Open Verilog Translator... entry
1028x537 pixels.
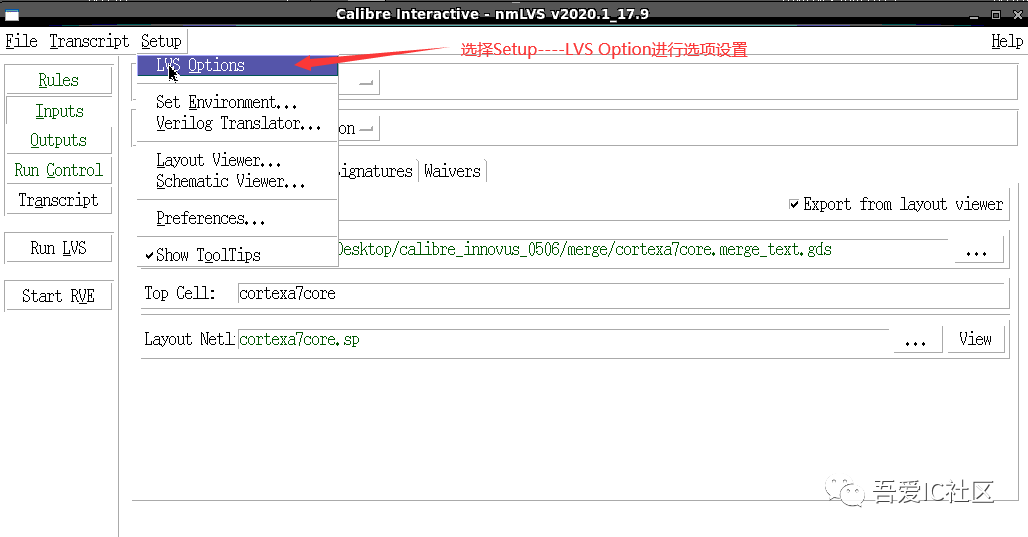click(x=238, y=123)
